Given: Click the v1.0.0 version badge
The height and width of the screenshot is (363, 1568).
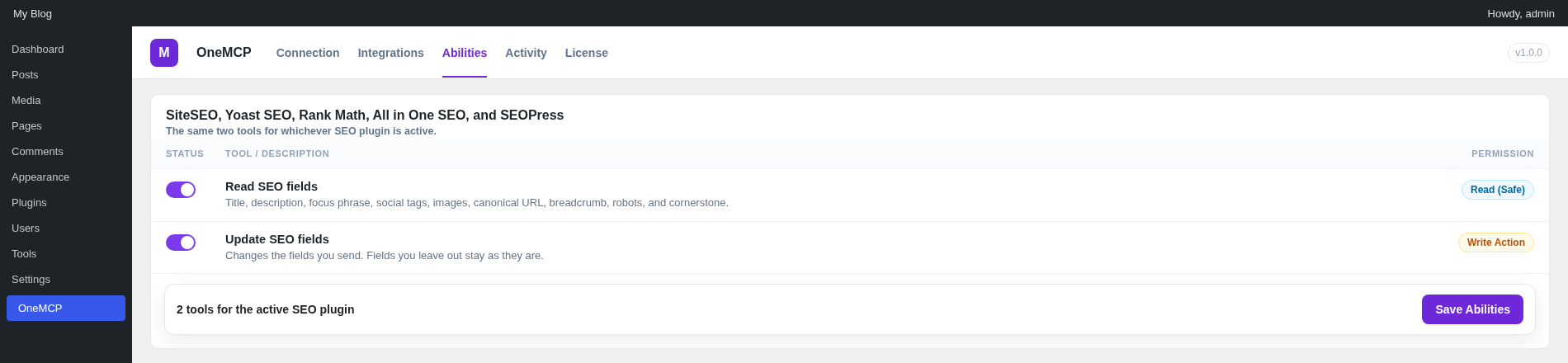Looking at the screenshot, I should [x=1528, y=53].
